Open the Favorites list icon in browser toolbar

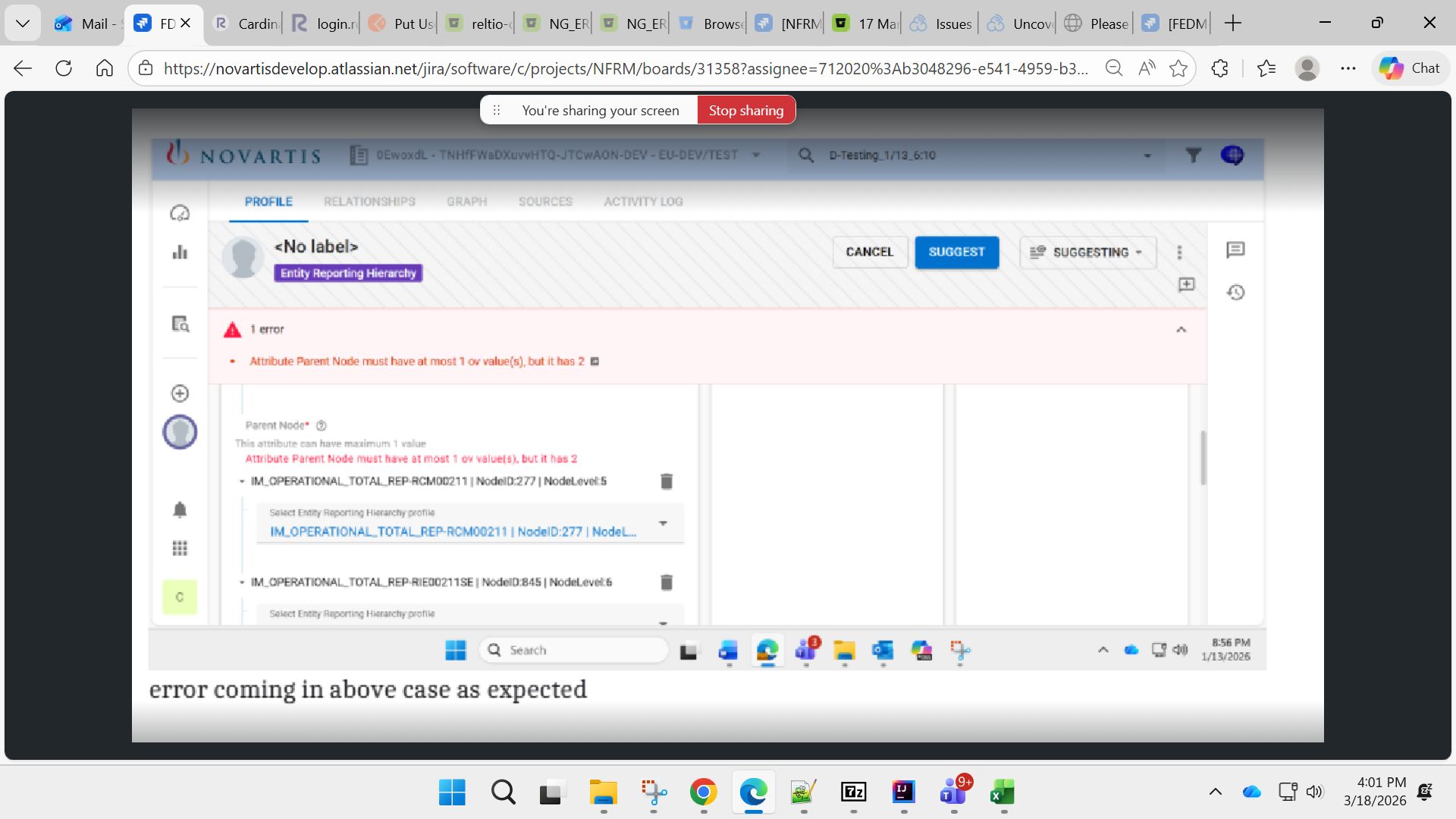click(1266, 68)
